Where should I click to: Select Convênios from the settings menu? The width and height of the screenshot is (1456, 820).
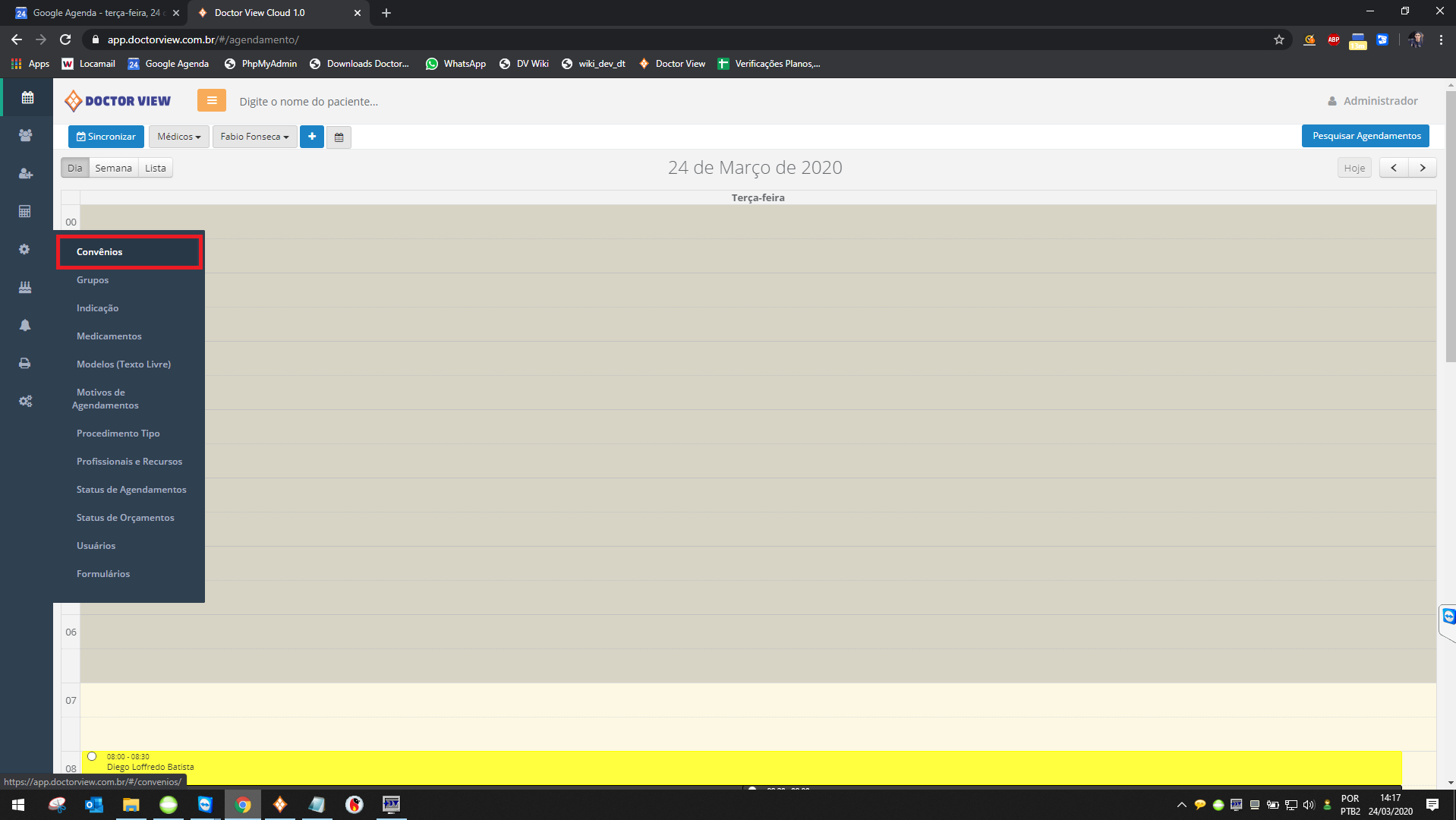pyautogui.click(x=99, y=252)
